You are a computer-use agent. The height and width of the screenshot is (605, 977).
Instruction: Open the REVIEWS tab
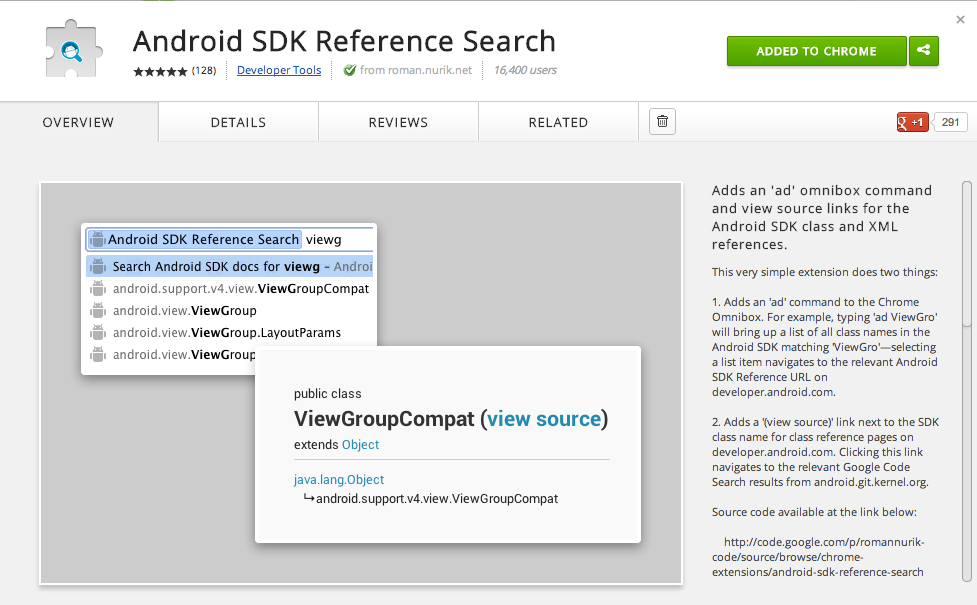[x=397, y=121]
